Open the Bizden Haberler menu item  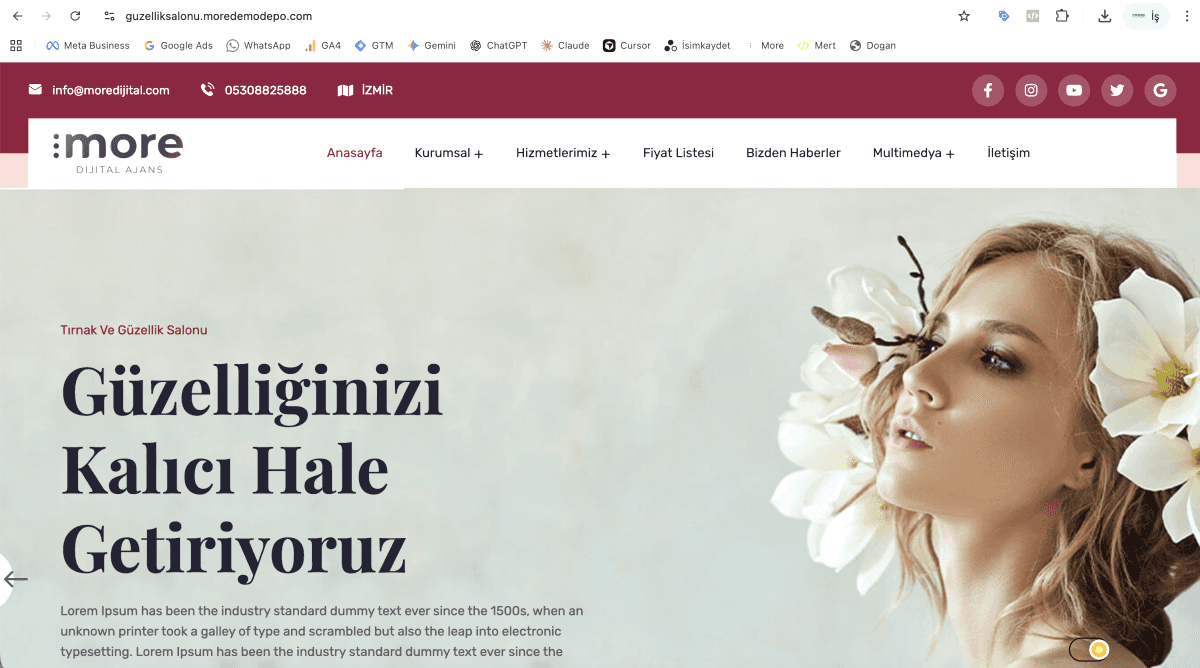[x=793, y=153]
